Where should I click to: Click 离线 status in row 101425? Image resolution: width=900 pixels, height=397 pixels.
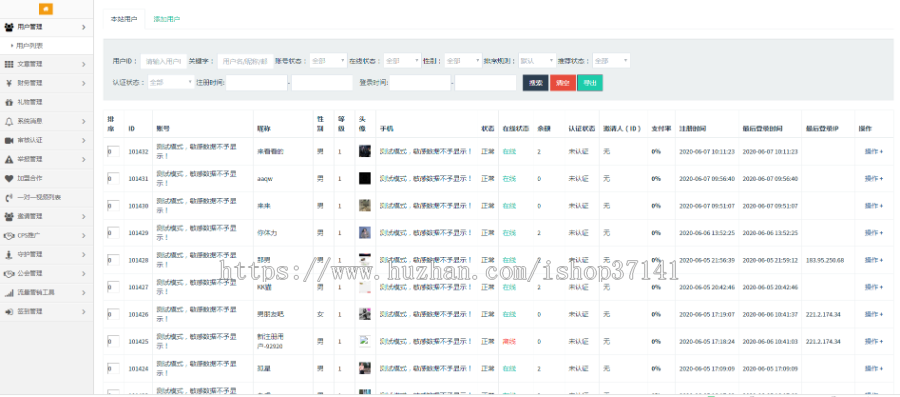pyautogui.click(x=509, y=341)
